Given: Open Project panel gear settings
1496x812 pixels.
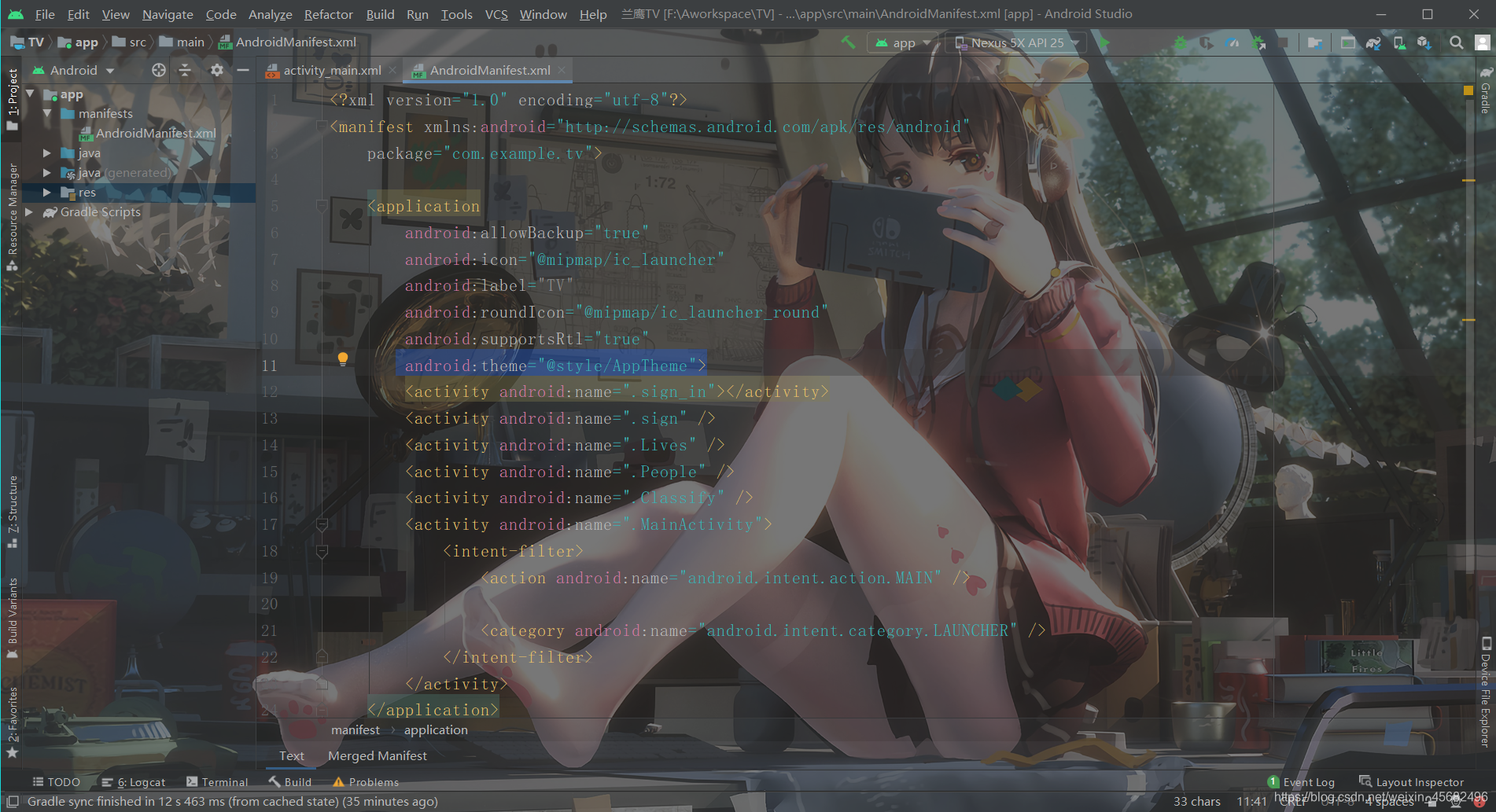Looking at the screenshot, I should pos(216,70).
